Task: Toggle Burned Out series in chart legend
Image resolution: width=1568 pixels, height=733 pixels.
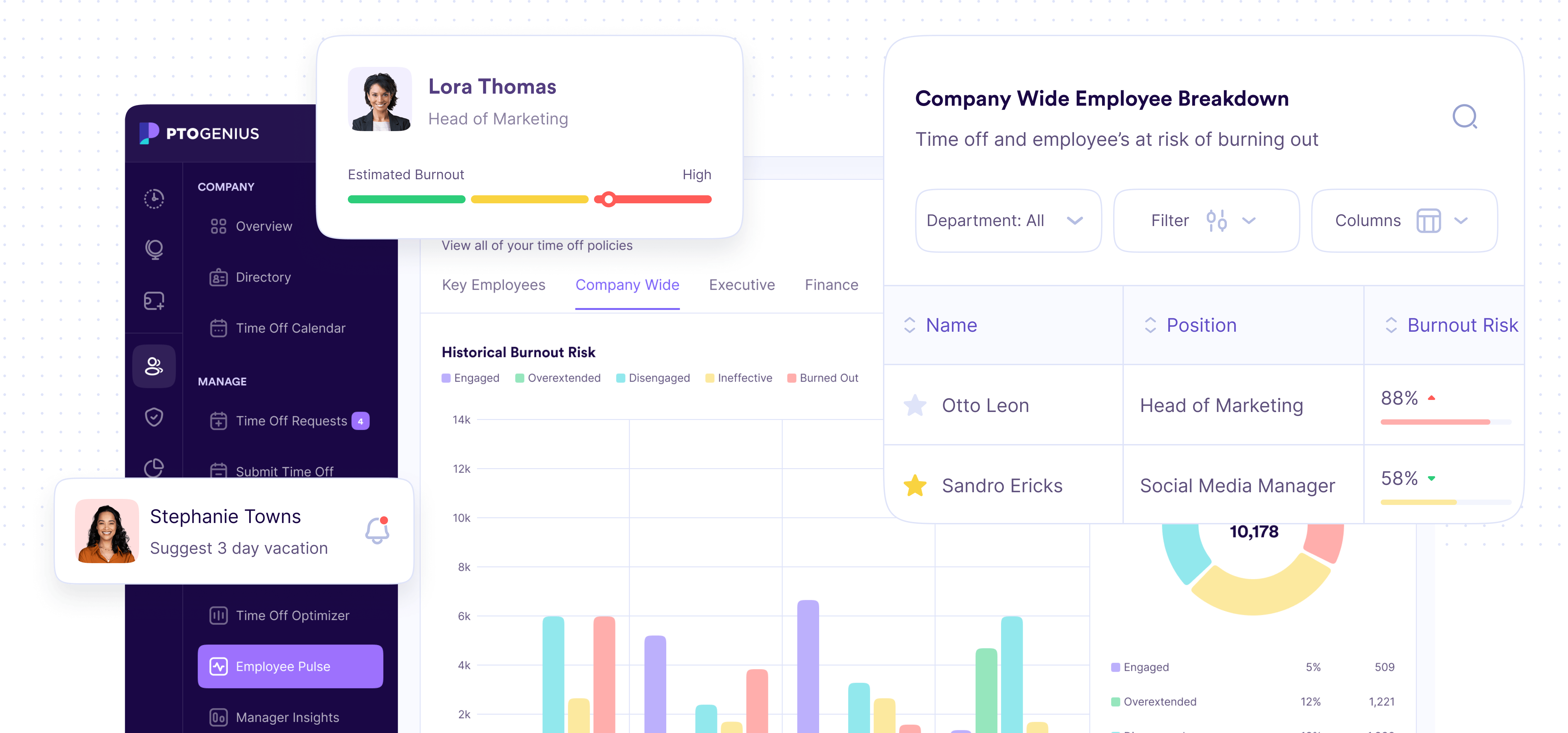Action: [x=823, y=378]
